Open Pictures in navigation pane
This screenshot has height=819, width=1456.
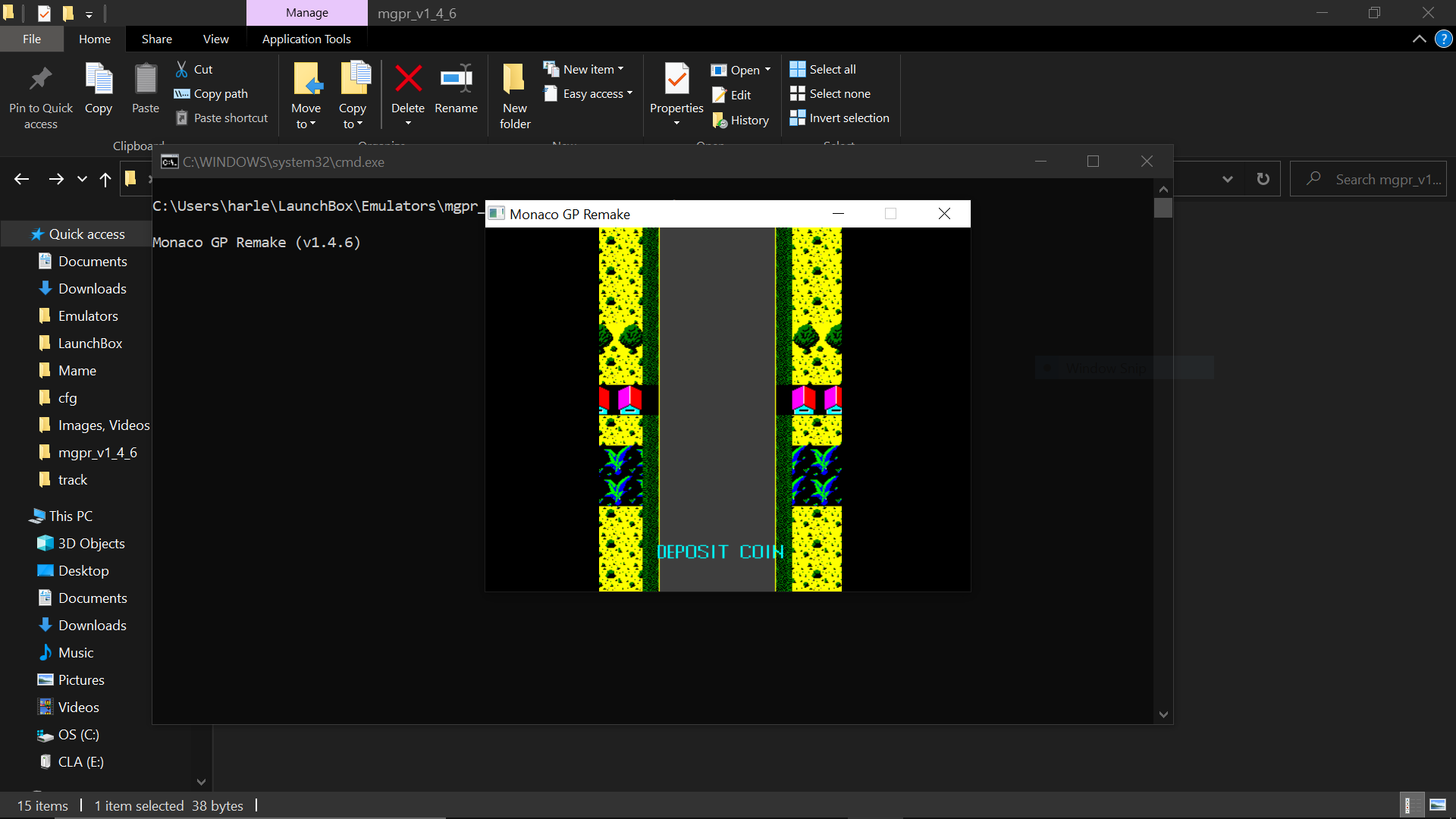[x=81, y=679]
